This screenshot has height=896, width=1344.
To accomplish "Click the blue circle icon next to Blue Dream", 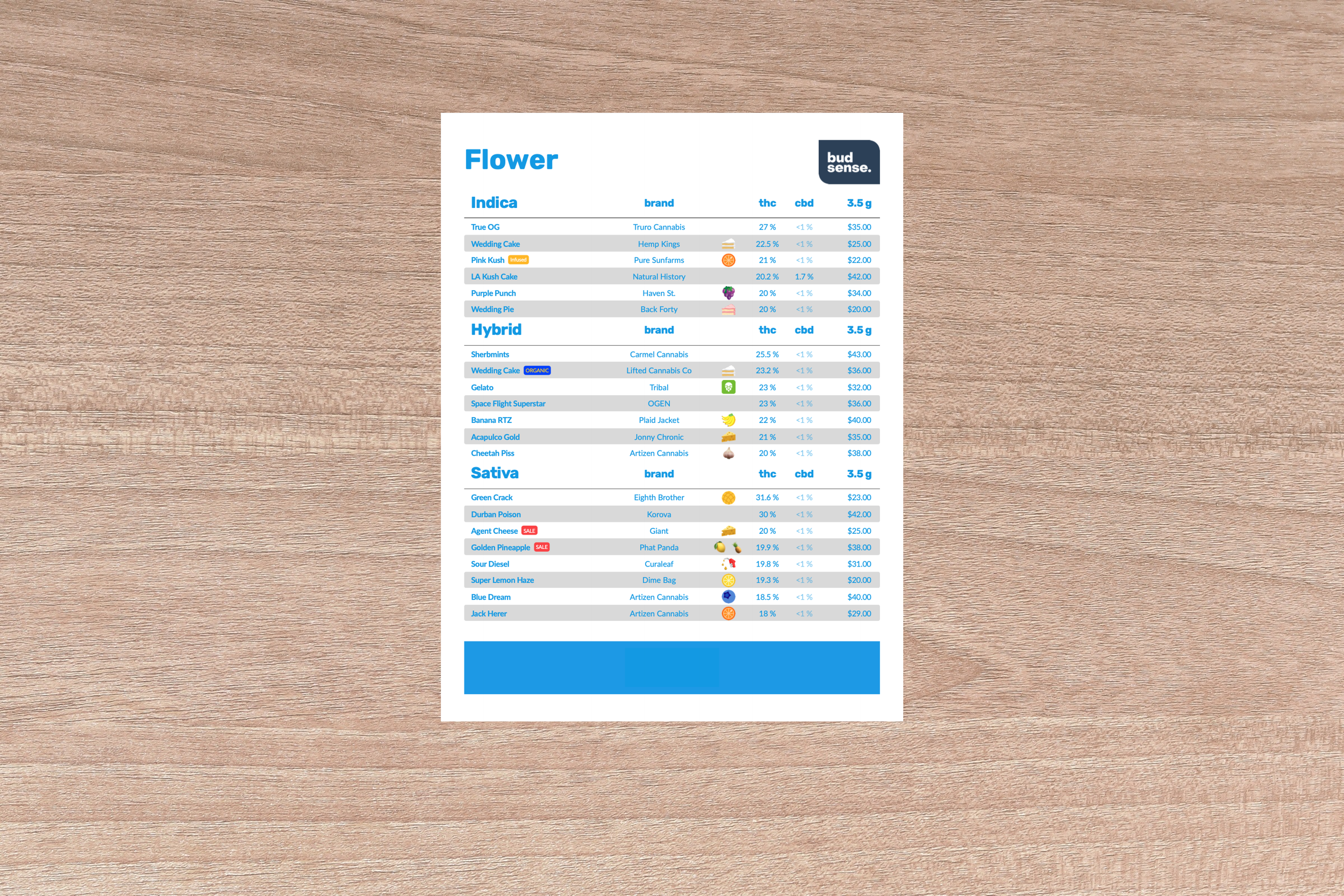I will [x=726, y=598].
